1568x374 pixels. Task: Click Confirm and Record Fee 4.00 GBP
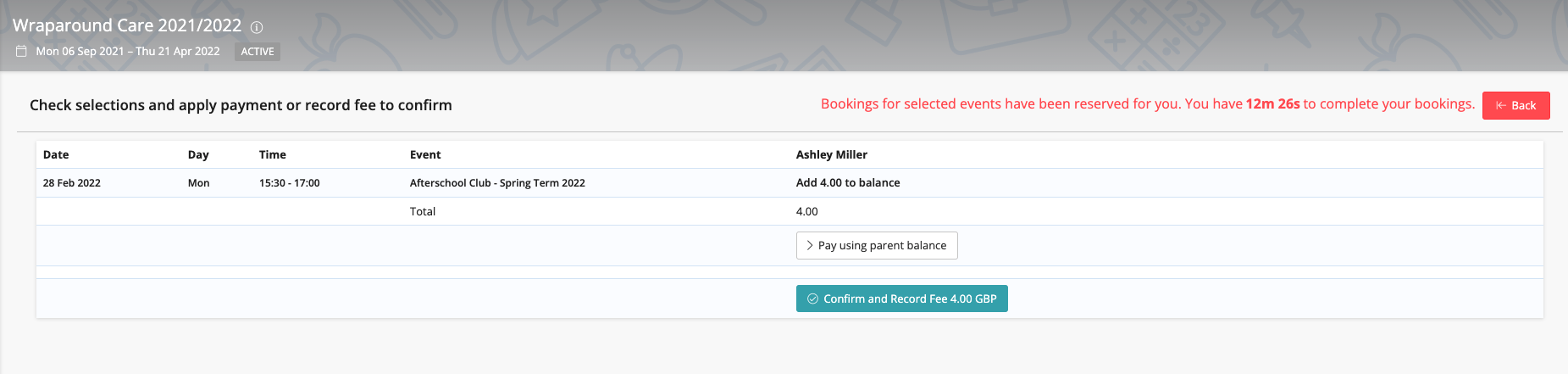point(901,299)
